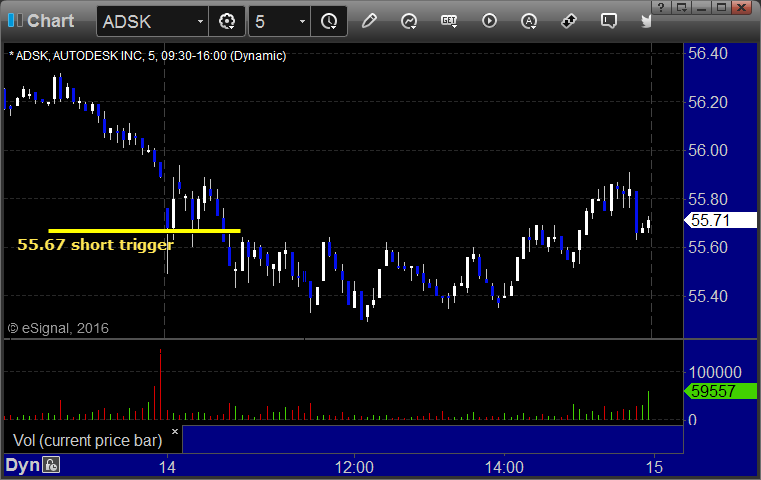
Task: Click the 14:00 time axis label
Action: click(504, 468)
